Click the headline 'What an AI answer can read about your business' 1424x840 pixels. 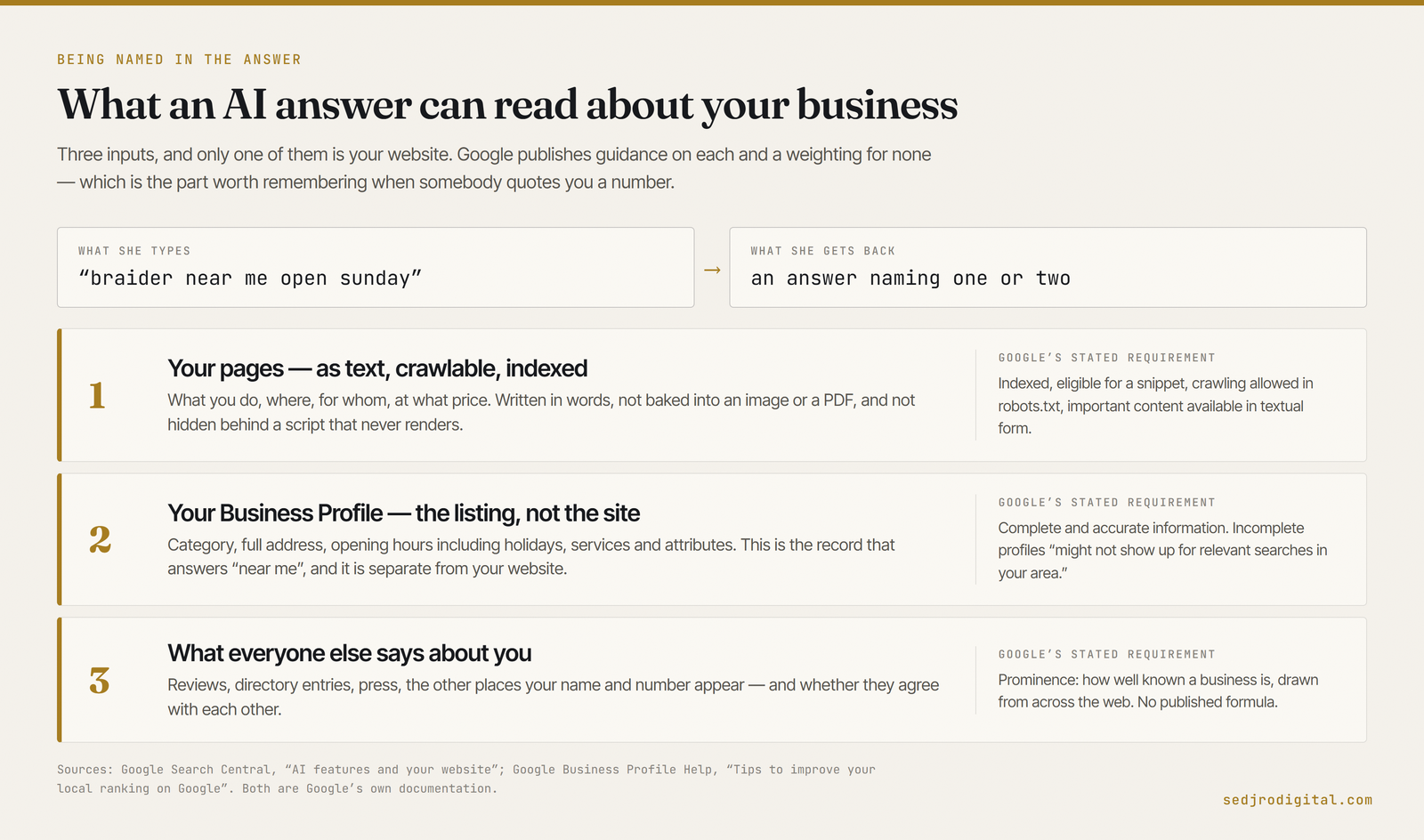[507, 105]
